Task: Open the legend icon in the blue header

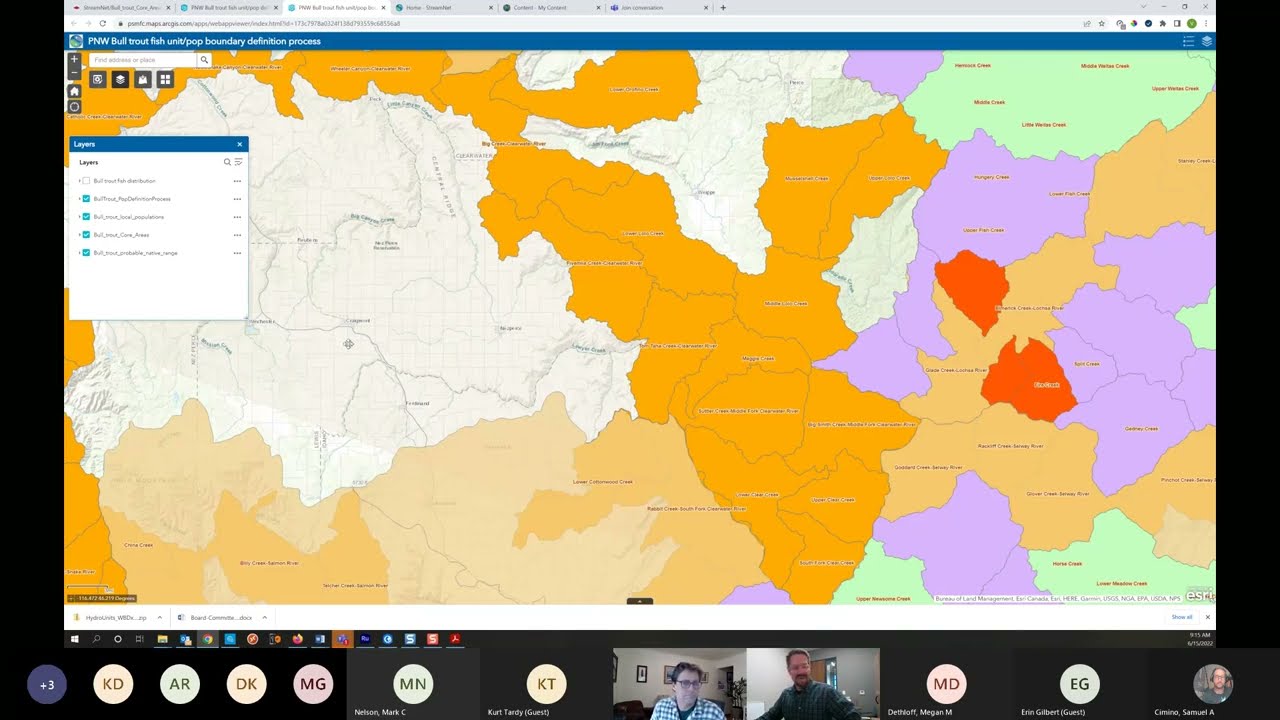Action: point(1189,41)
